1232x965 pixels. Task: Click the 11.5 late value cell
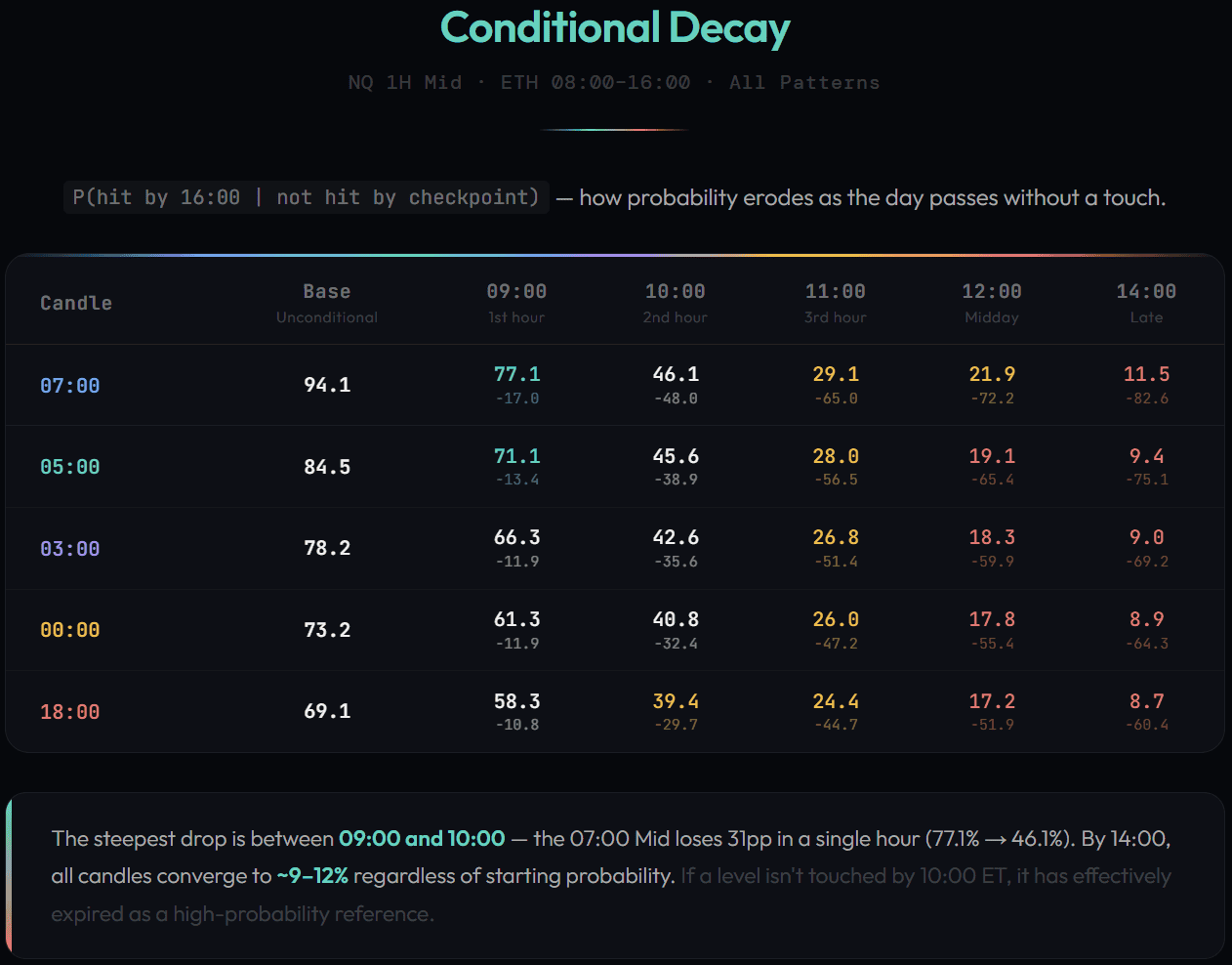tap(1146, 375)
